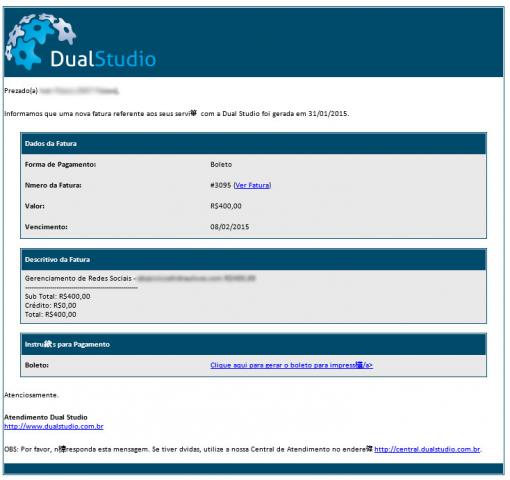The height and width of the screenshot is (480, 510).
Task: Click the Forma de Pagamento label
Action: click(x=60, y=165)
